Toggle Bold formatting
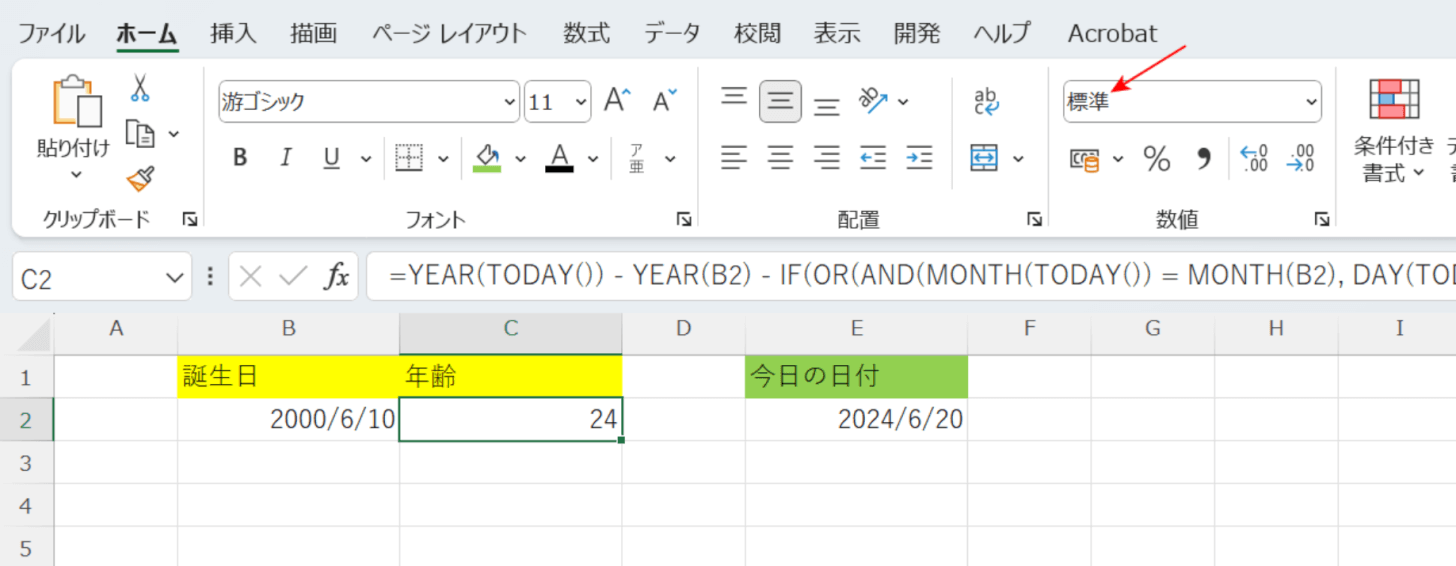This screenshot has height=566, width=1456. pyautogui.click(x=240, y=158)
